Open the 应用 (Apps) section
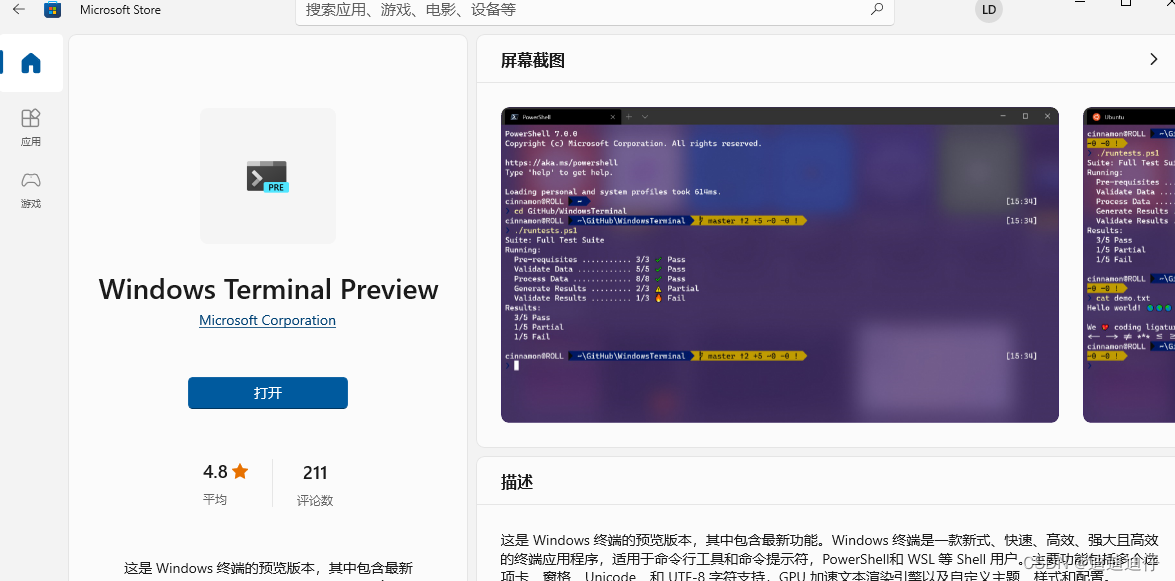1175x581 pixels. point(31,127)
